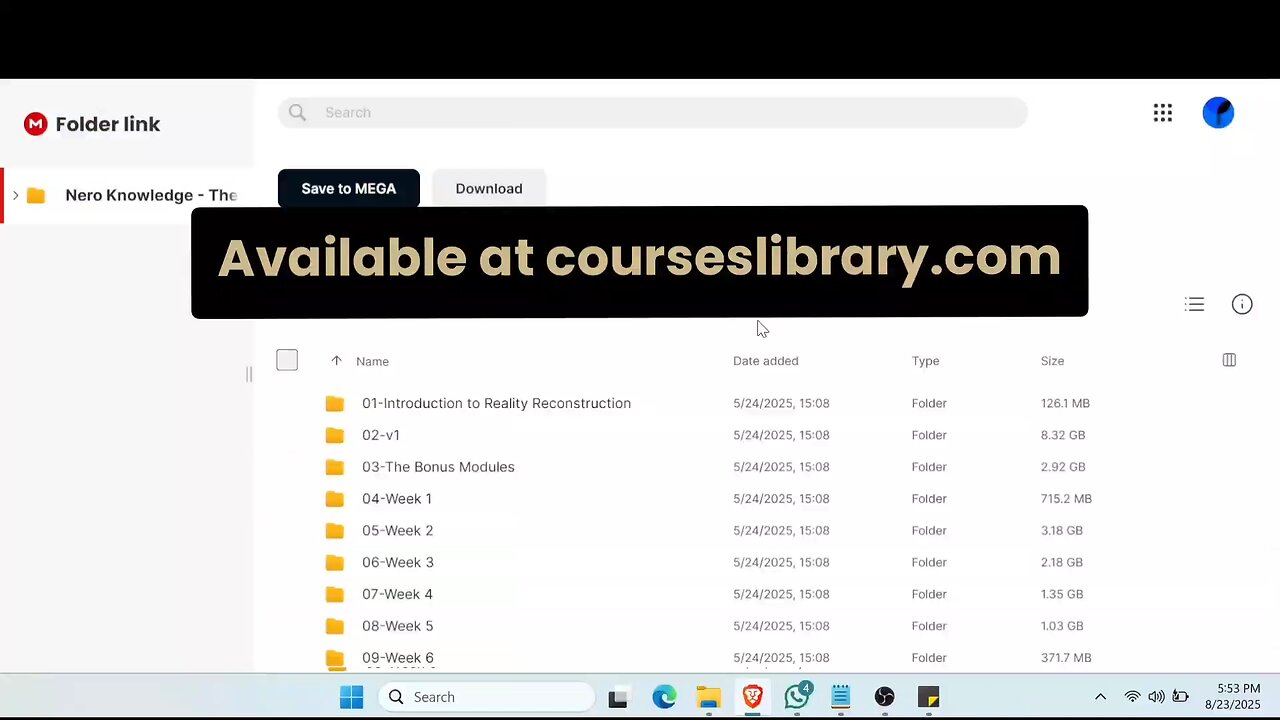Click the 126.1 MB size value
Image resolution: width=1280 pixels, height=720 pixels.
coord(1065,403)
